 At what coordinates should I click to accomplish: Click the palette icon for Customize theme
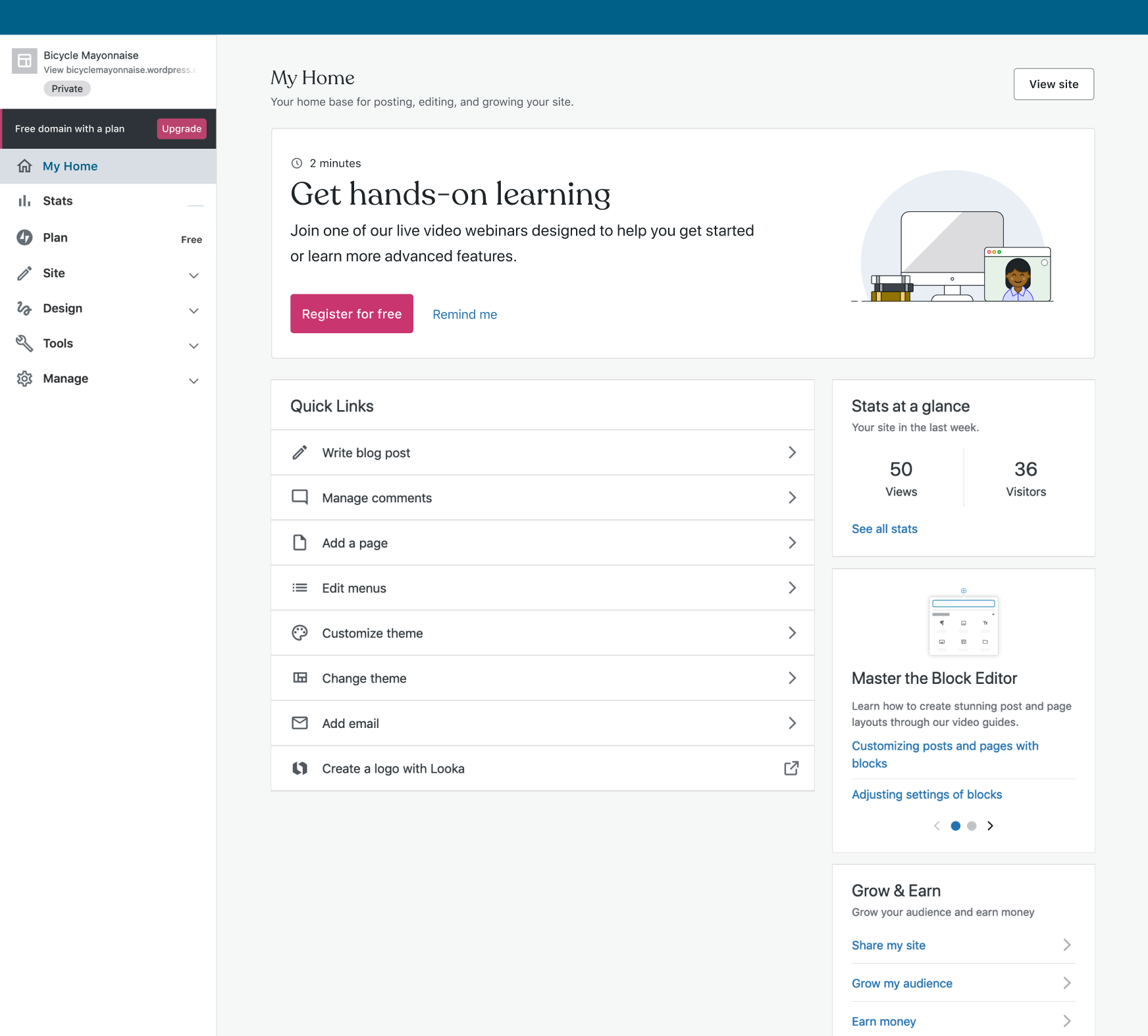point(300,633)
